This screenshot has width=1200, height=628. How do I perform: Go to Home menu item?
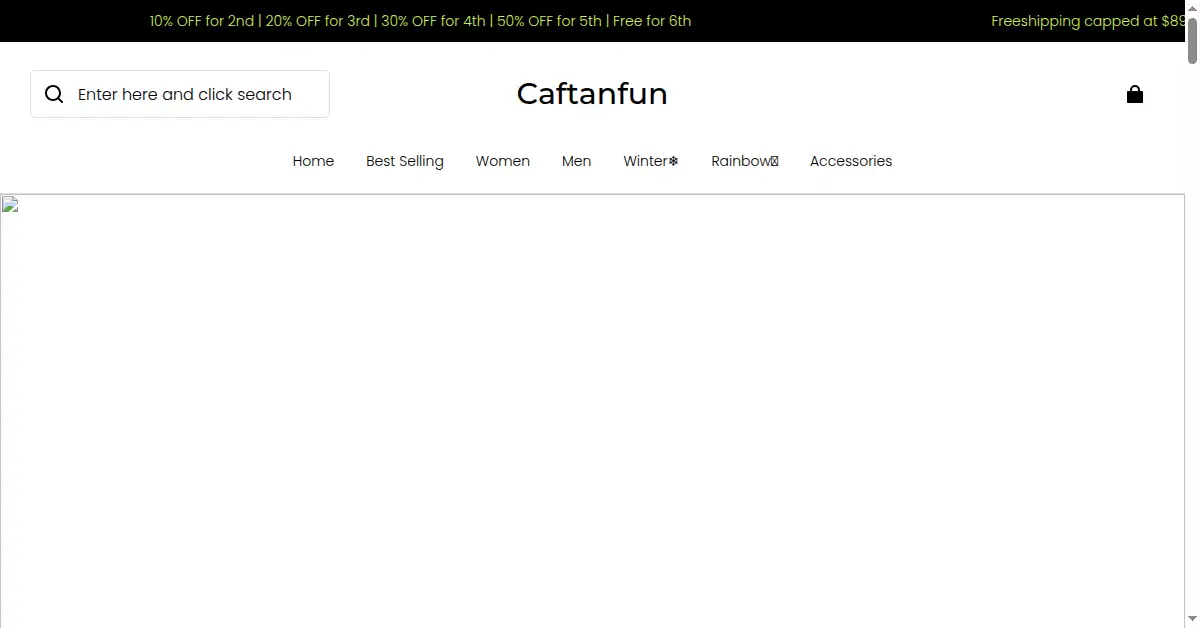pyautogui.click(x=313, y=161)
